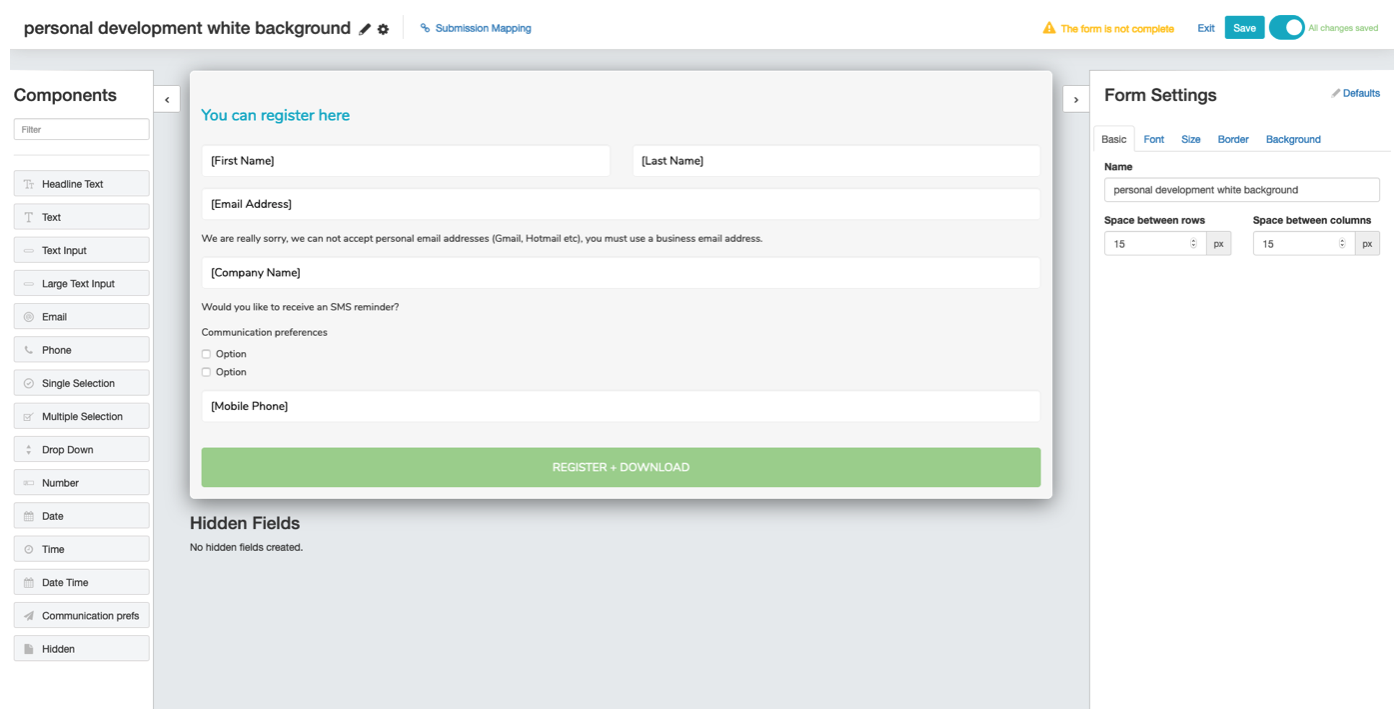Viewport: 1399px width, 714px height.
Task: Adjust Space between columns stepper
Action: click(x=1342, y=244)
